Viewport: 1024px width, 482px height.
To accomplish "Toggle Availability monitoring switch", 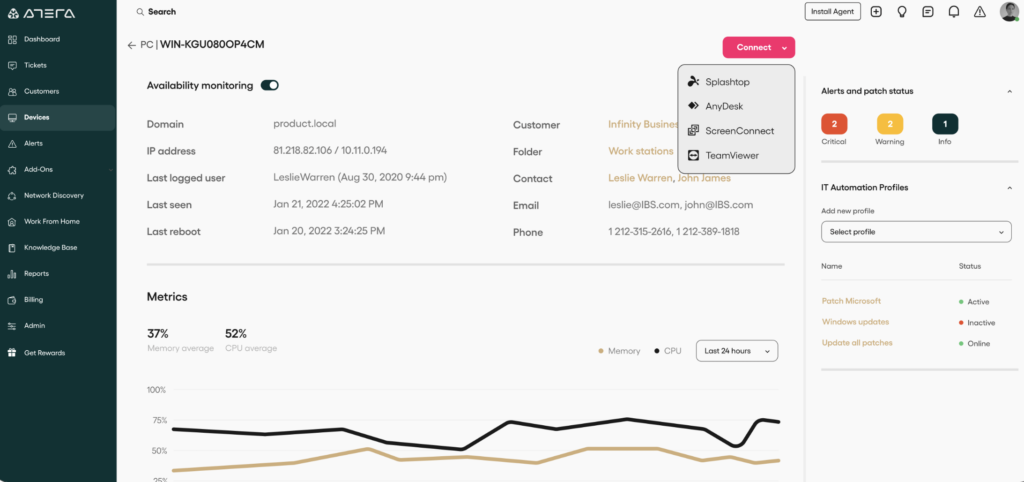I will click(269, 85).
